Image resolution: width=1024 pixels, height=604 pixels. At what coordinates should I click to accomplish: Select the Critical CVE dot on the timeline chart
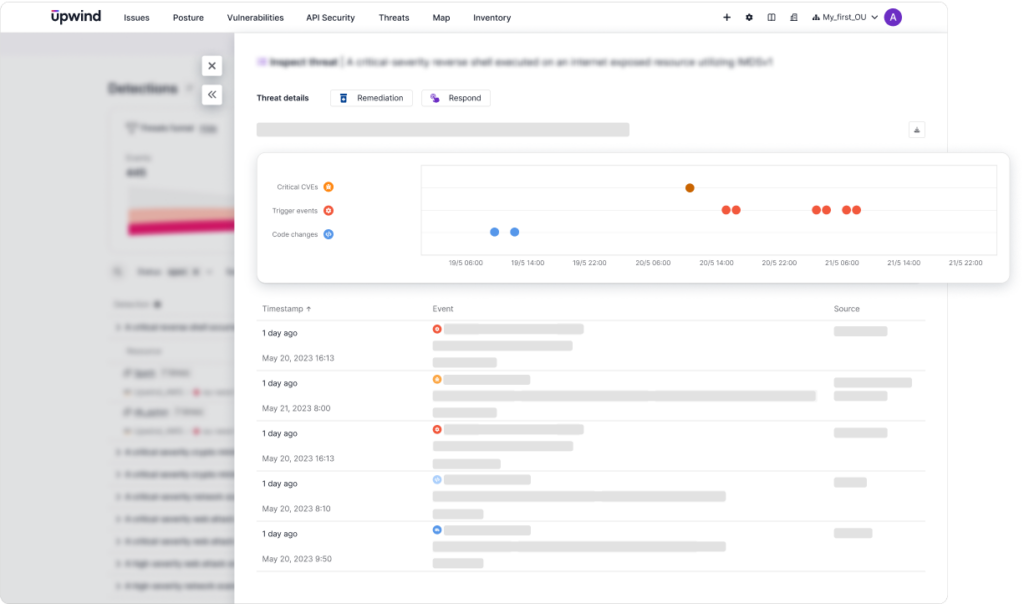pyautogui.click(x=690, y=187)
